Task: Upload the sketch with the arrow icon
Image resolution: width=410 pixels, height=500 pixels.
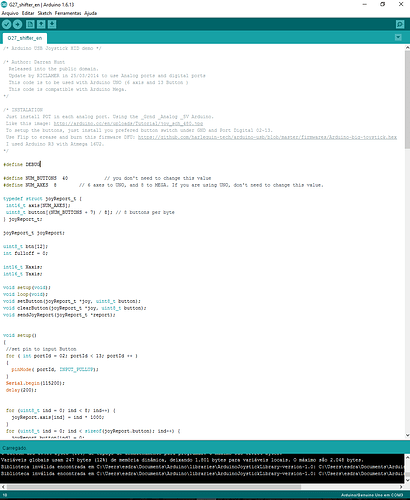Action: 17,24
